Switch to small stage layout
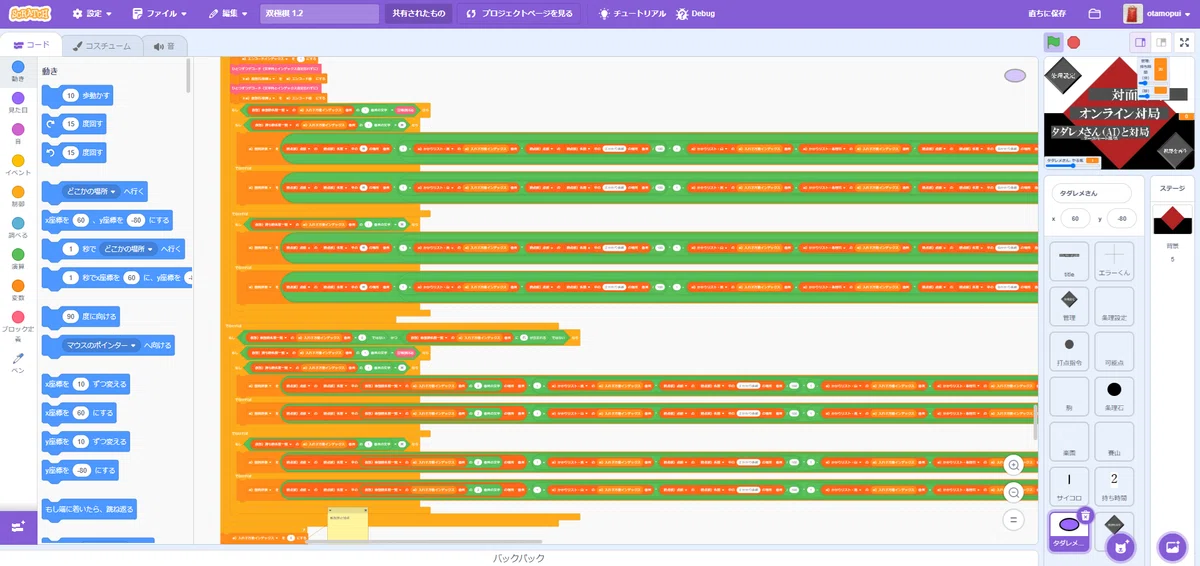 1140,42
